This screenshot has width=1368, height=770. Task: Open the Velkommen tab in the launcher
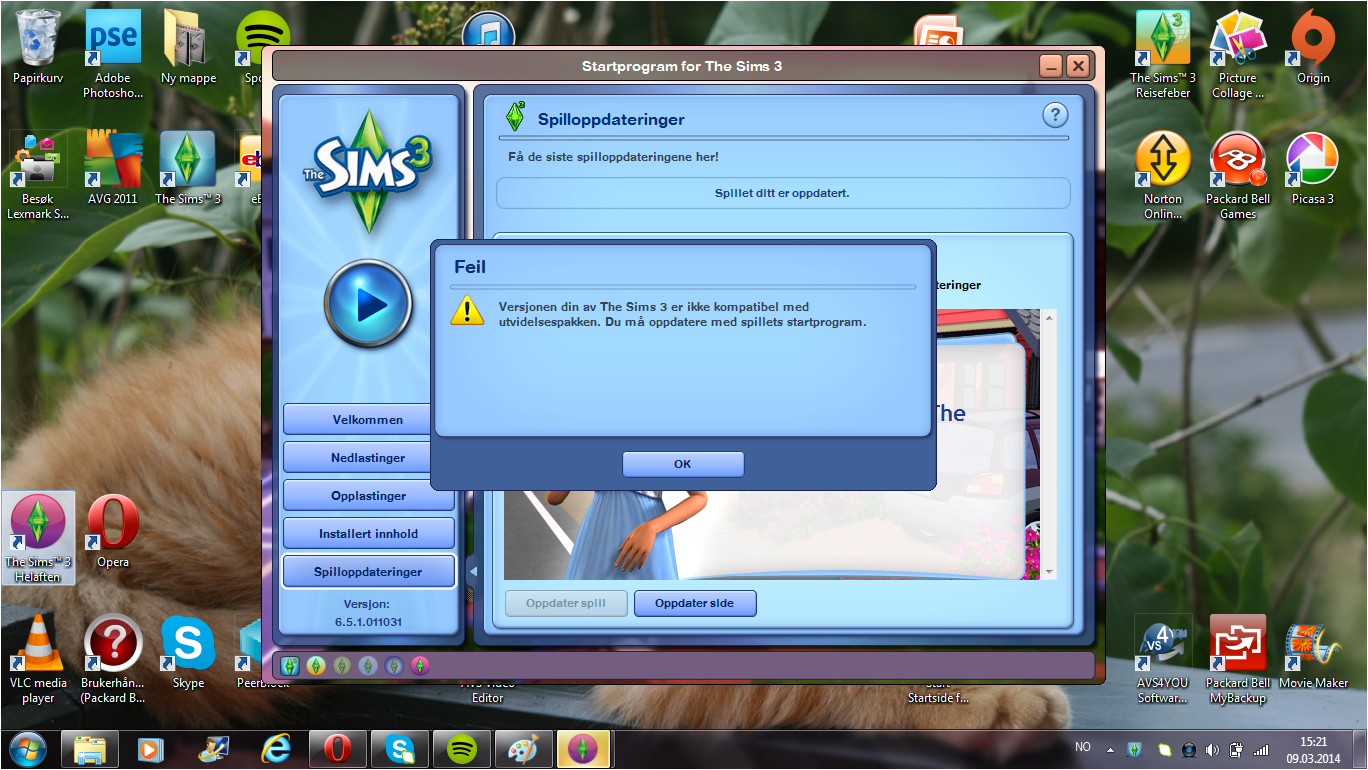[x=368, y=420]
